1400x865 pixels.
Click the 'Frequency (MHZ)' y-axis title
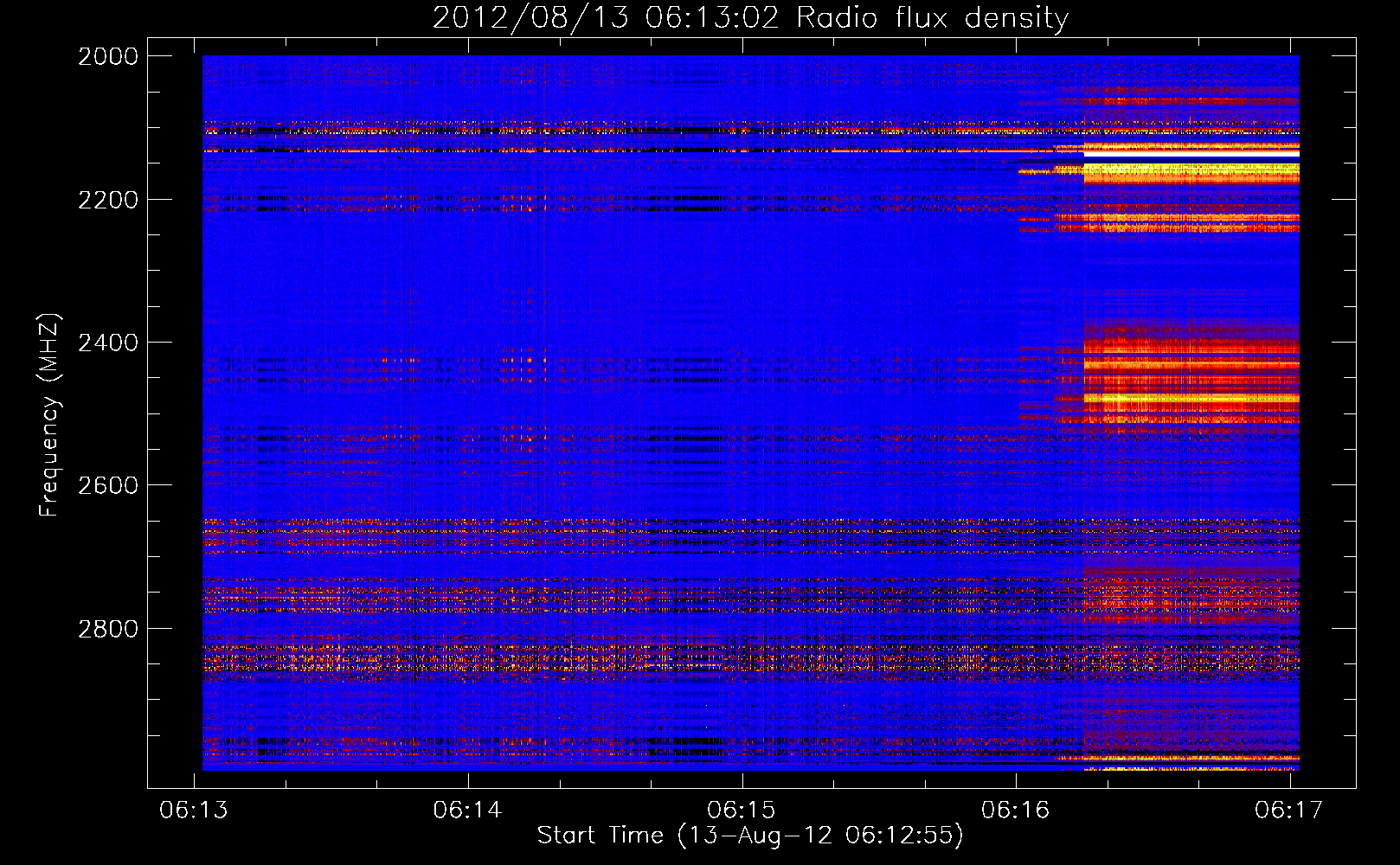(x=49, y=415)
